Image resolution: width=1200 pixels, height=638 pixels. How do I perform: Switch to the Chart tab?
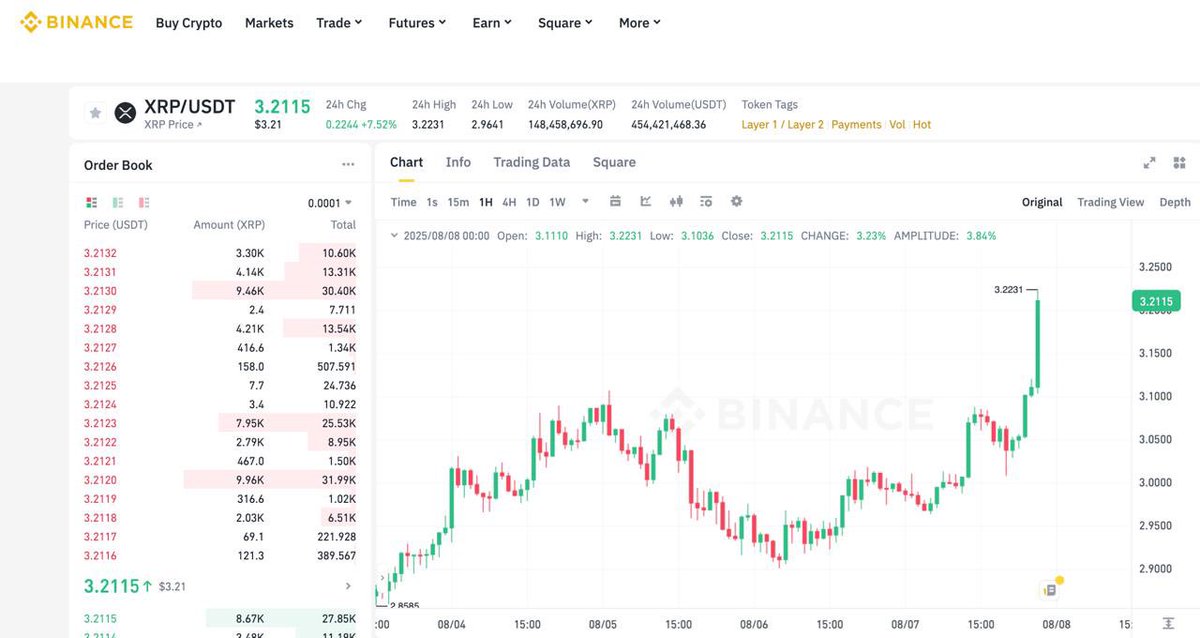(406, 162)
